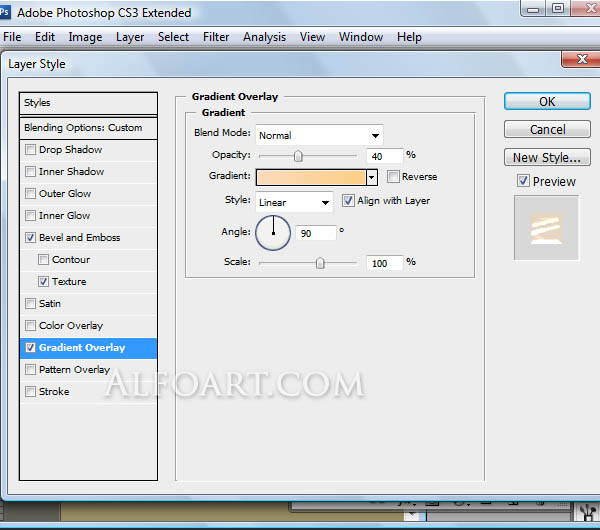600x530 pixels.
Task: Tick the Stroke checkbox
Action: point(30,392)
